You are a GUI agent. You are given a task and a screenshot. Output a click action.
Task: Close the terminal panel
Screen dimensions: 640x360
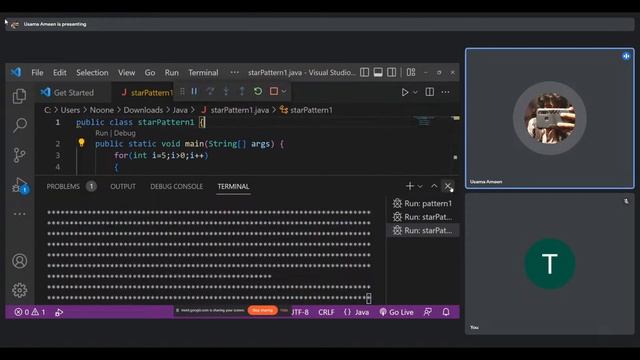coord(448,186)
